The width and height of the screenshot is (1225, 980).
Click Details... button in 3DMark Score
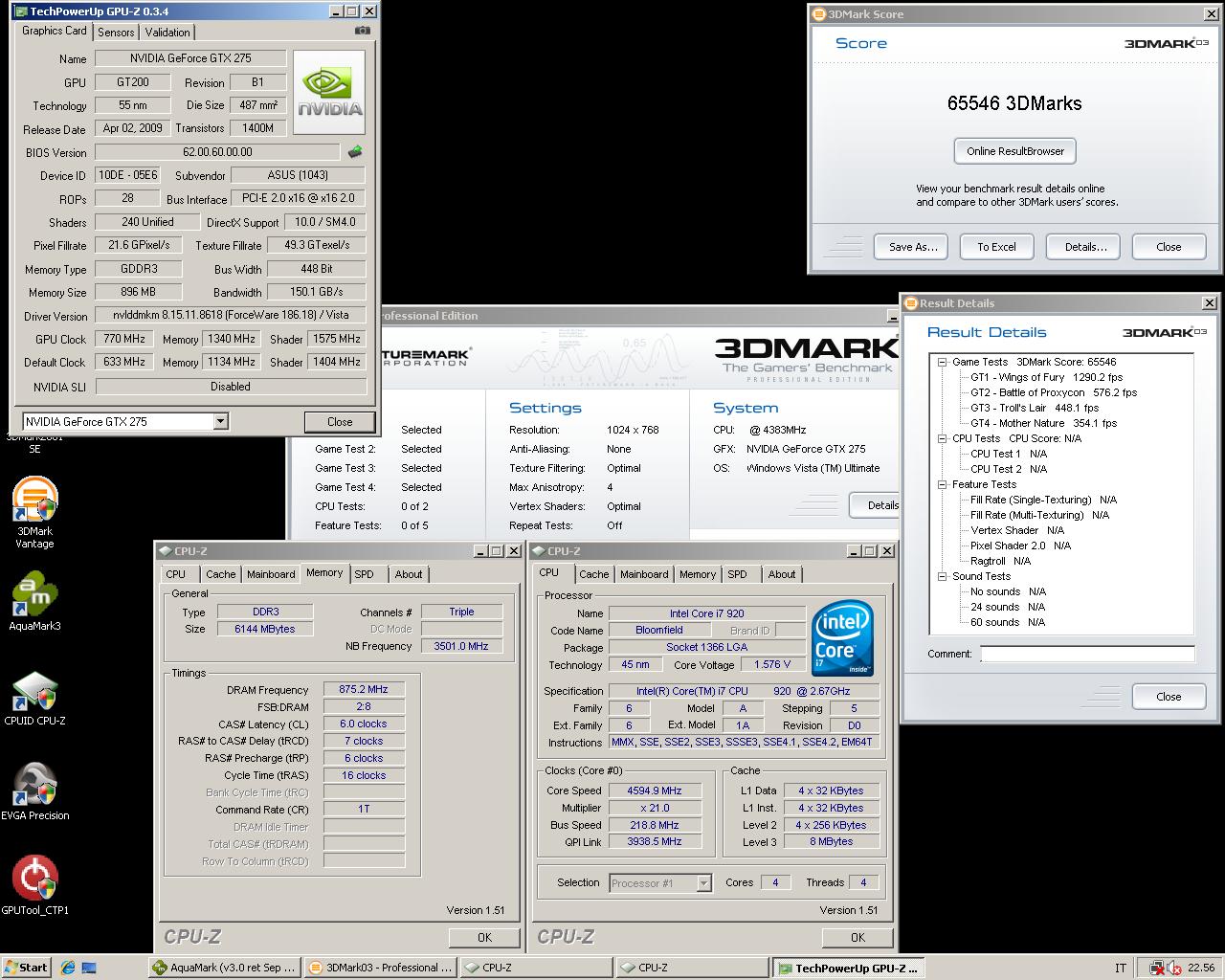(1085, 247)
